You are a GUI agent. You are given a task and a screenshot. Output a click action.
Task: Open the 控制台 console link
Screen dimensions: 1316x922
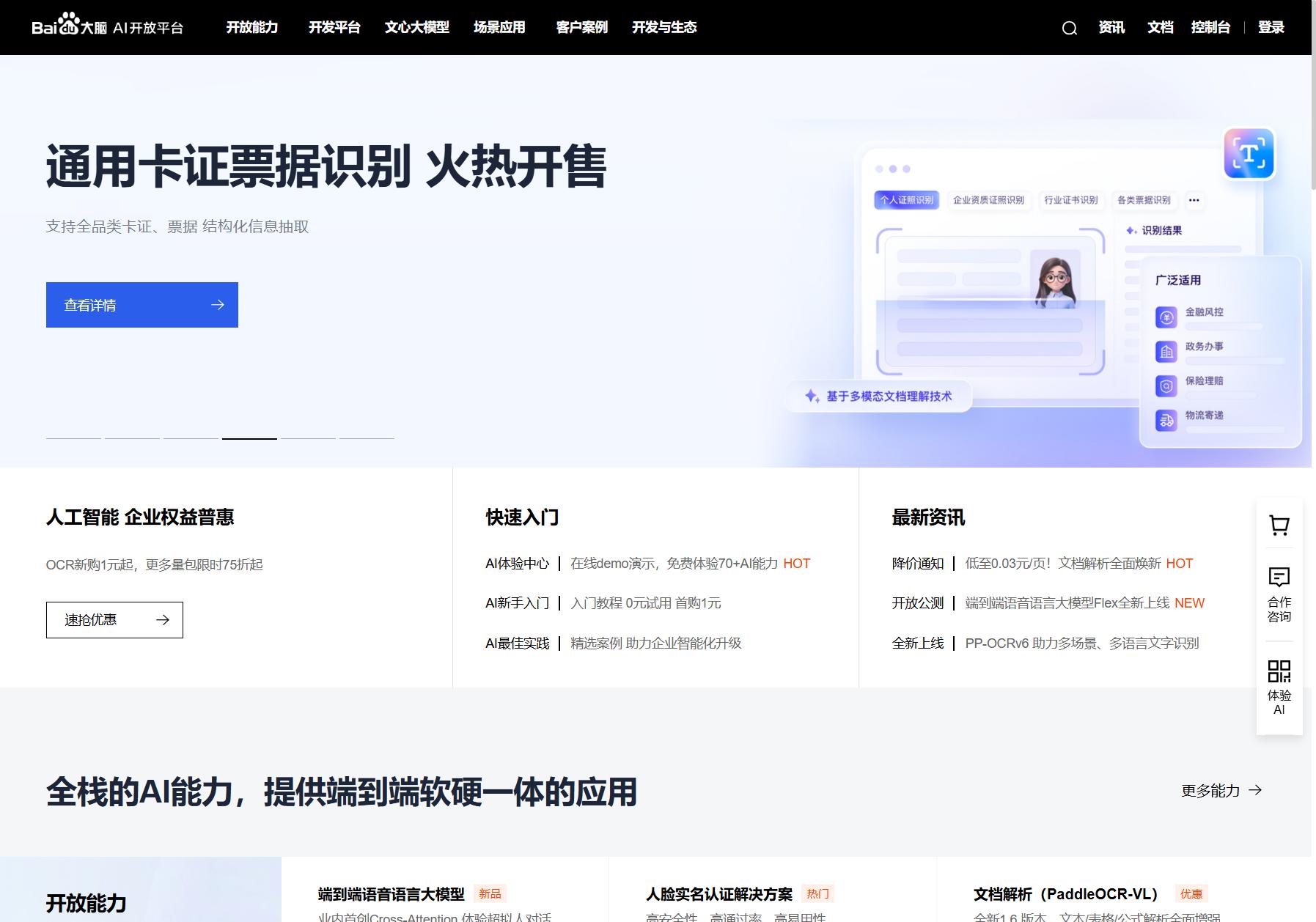1210,27
